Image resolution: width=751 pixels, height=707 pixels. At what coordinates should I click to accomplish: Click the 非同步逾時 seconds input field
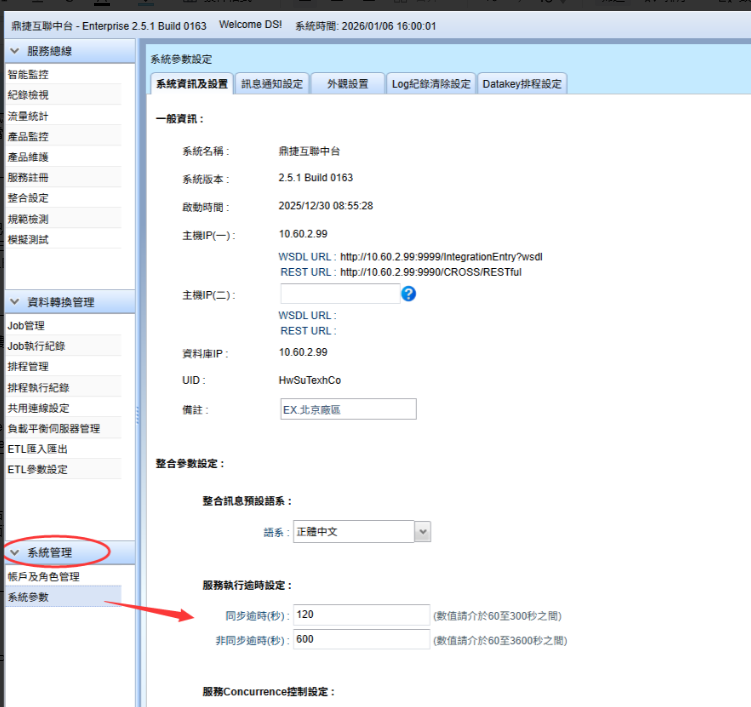(x=362, y=640)
